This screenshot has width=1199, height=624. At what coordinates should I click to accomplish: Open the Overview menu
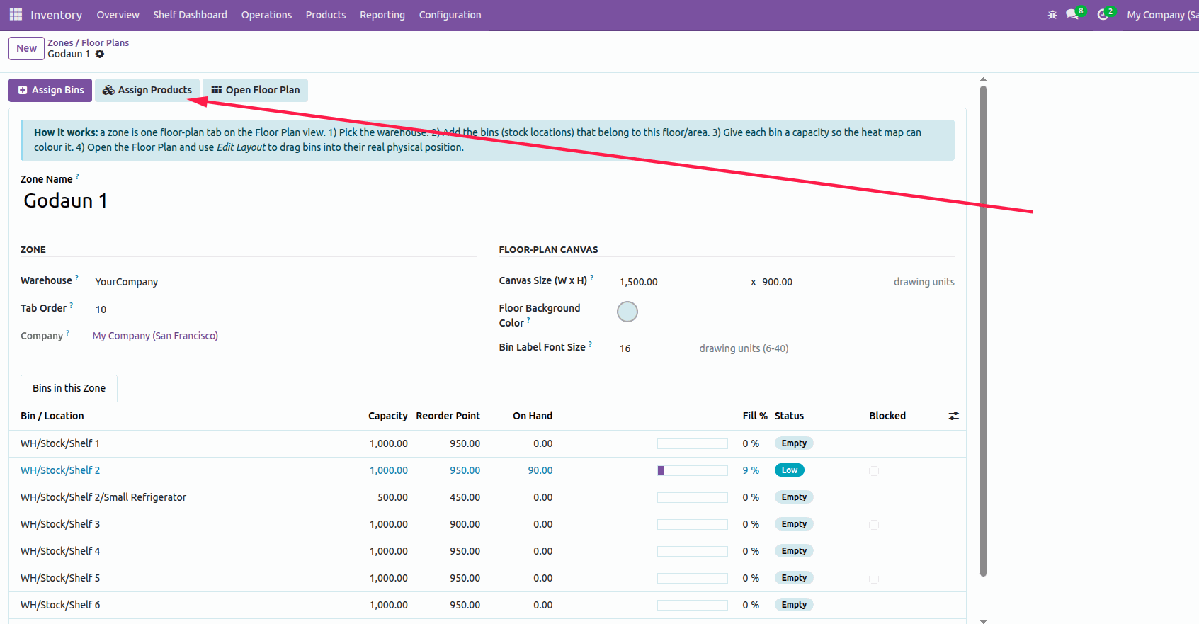pyautogui.click(x=118, y=15)
